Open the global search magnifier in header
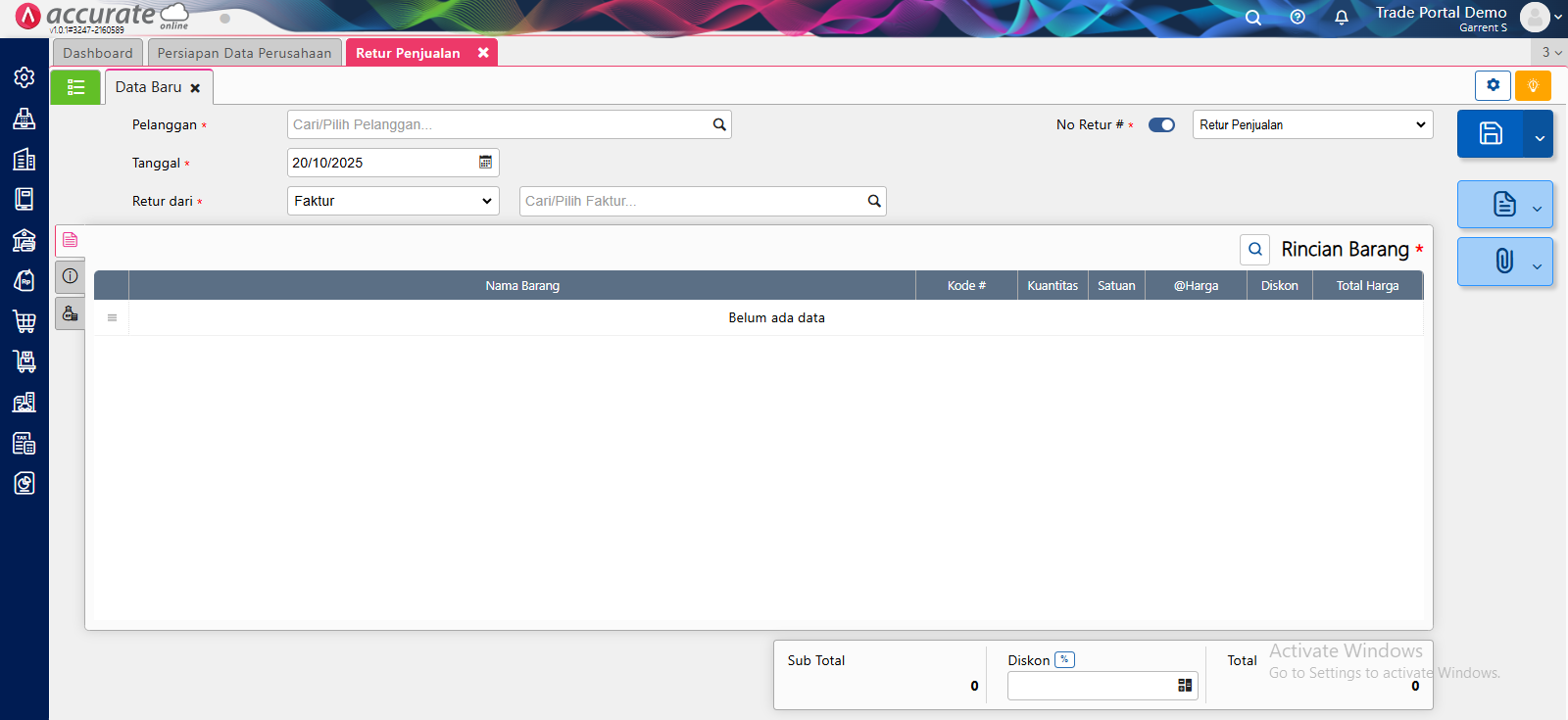 coord(1252,17)
